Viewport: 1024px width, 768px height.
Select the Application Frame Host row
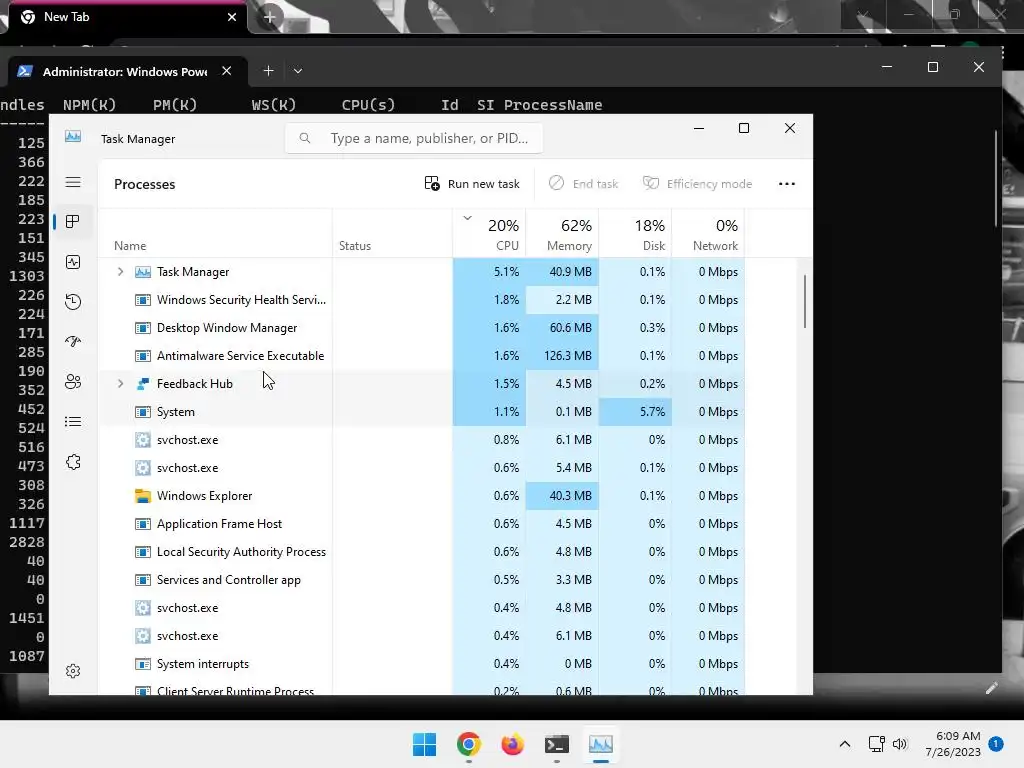[x=421, y=524]
